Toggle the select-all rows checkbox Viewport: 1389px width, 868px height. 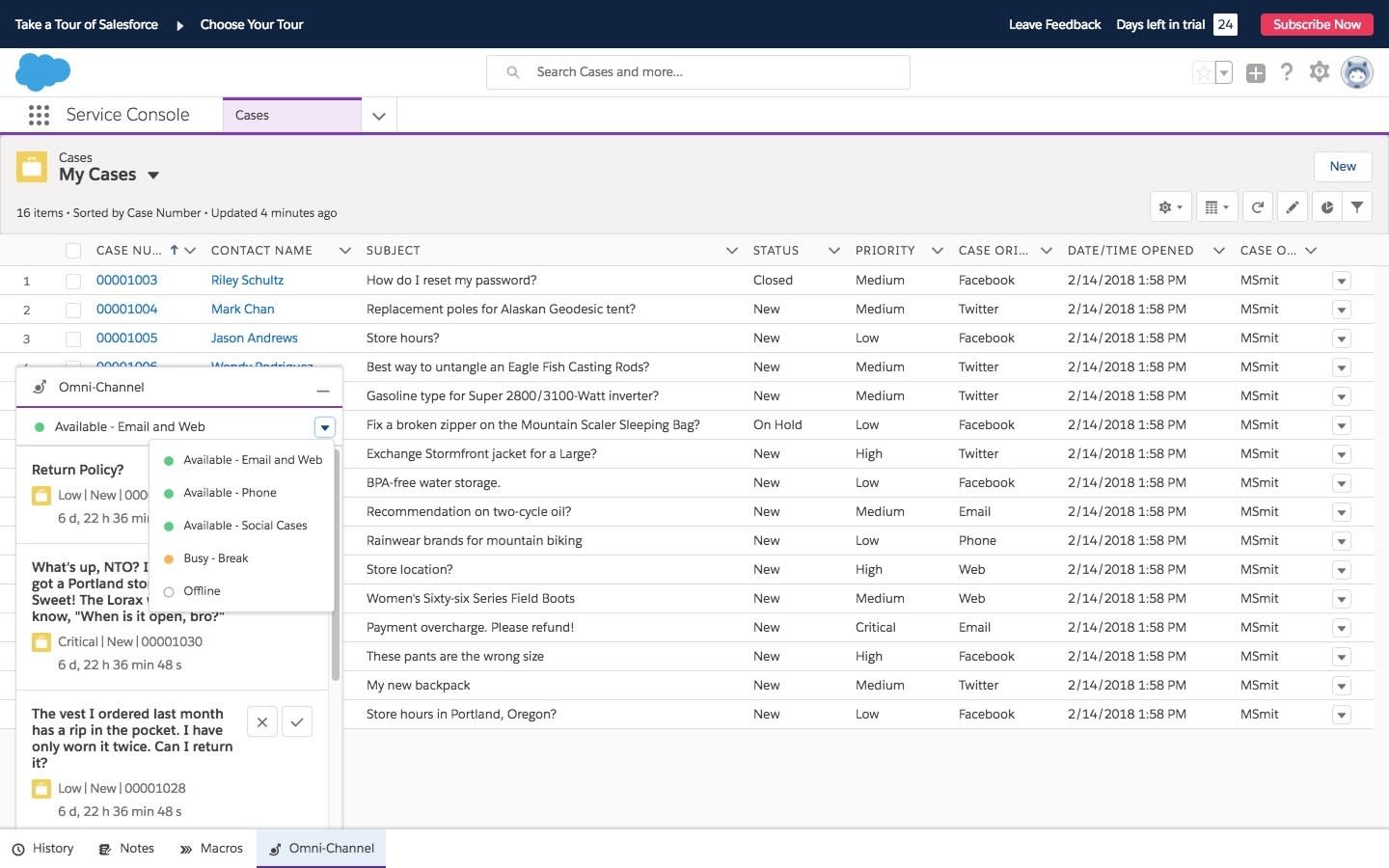click(x=73, y=251)
